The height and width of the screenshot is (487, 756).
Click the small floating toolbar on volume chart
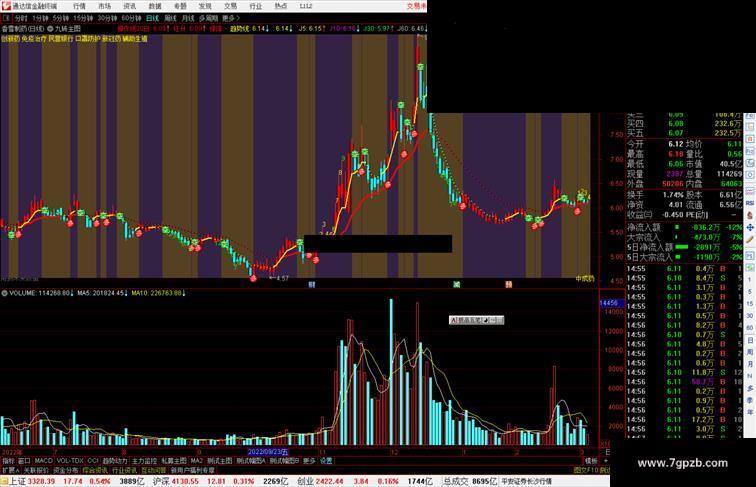click(x=476, y=320)
